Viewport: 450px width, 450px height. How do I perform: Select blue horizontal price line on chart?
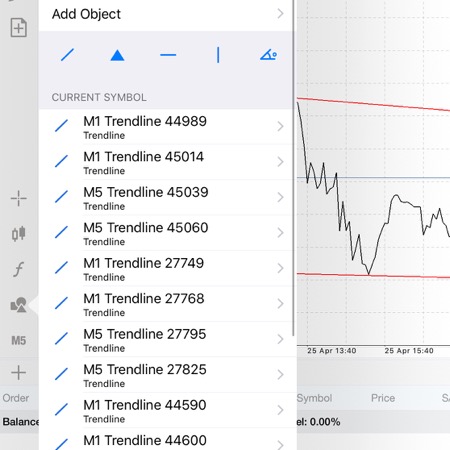click(373, 178)
